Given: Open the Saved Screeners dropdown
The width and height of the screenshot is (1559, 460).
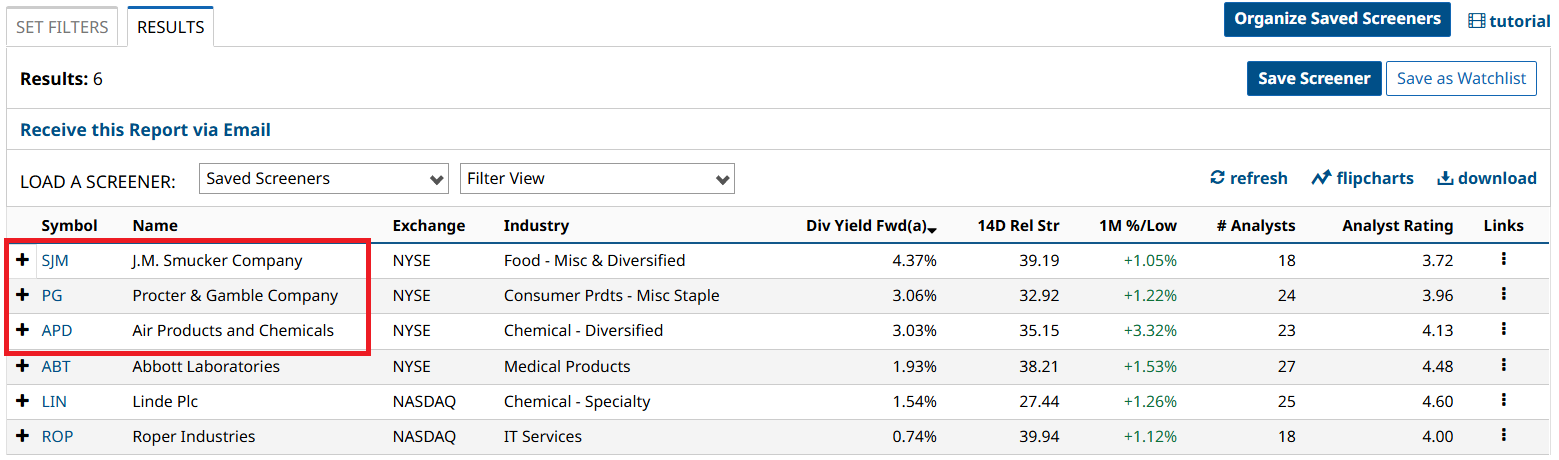Looking at the screenshot, I should 324,179.
